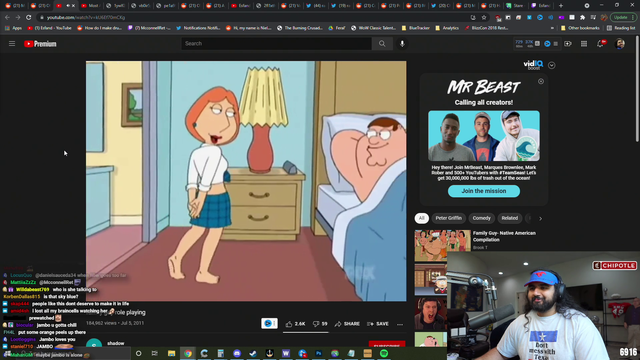Bookmark this page with the star icon
The width and height of the screenshot is (640, 360).
click(484, 18)
